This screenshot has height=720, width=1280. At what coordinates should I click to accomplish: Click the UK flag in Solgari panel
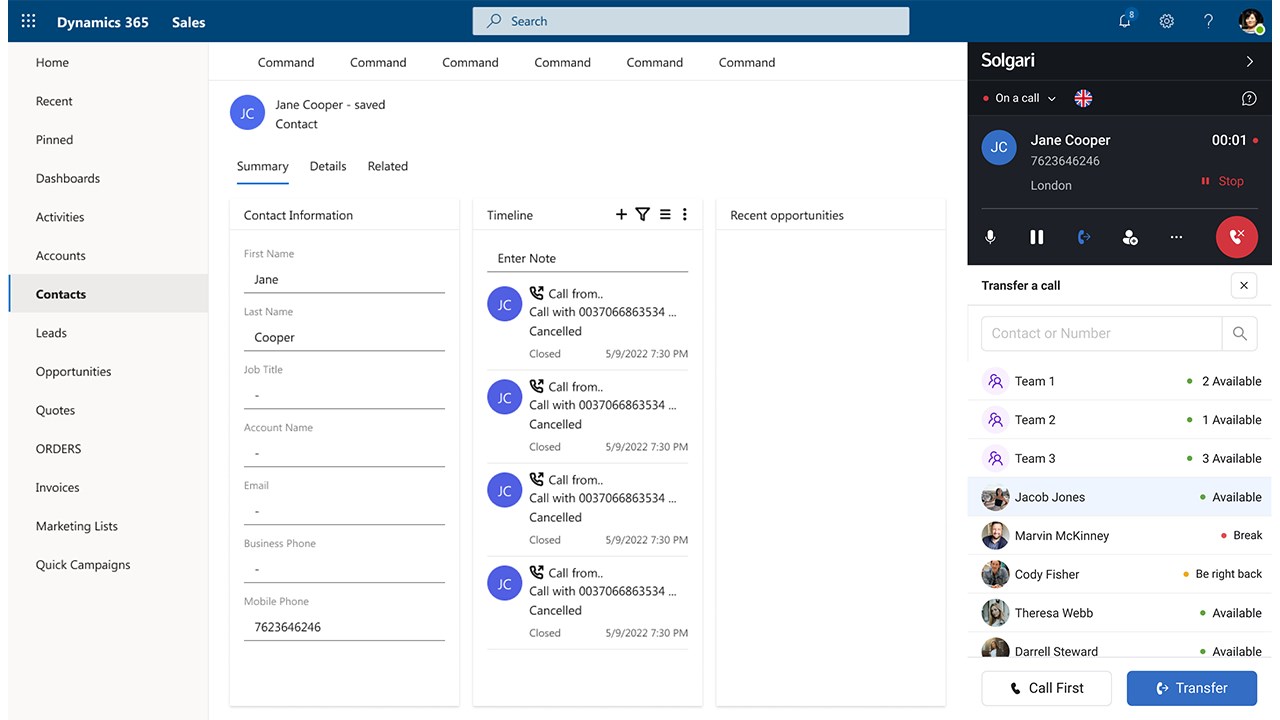pyautogui.click(x=1083, y=98)
